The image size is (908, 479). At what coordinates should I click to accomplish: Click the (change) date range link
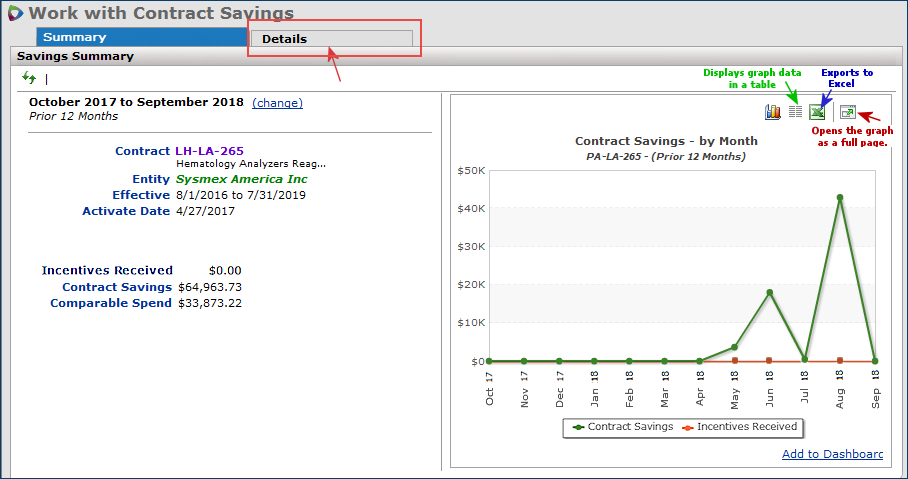pos(277,103)
